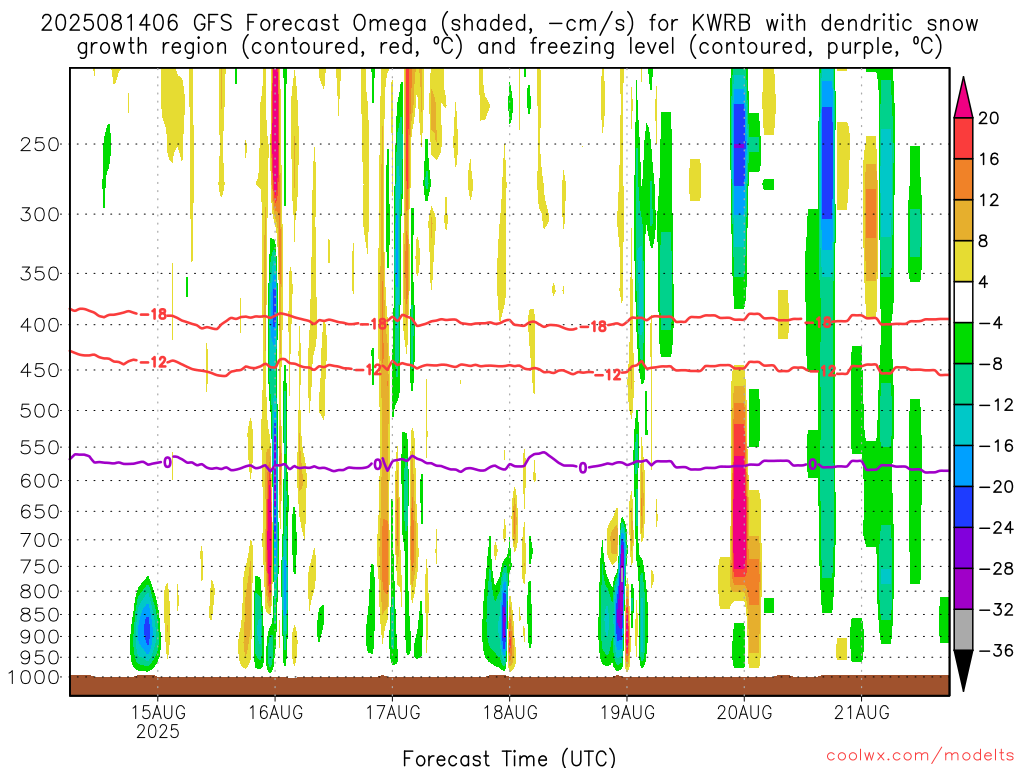Select the 850 pressure level label
The width and height of the screenshot is (1024, 768).
point(40,615)
